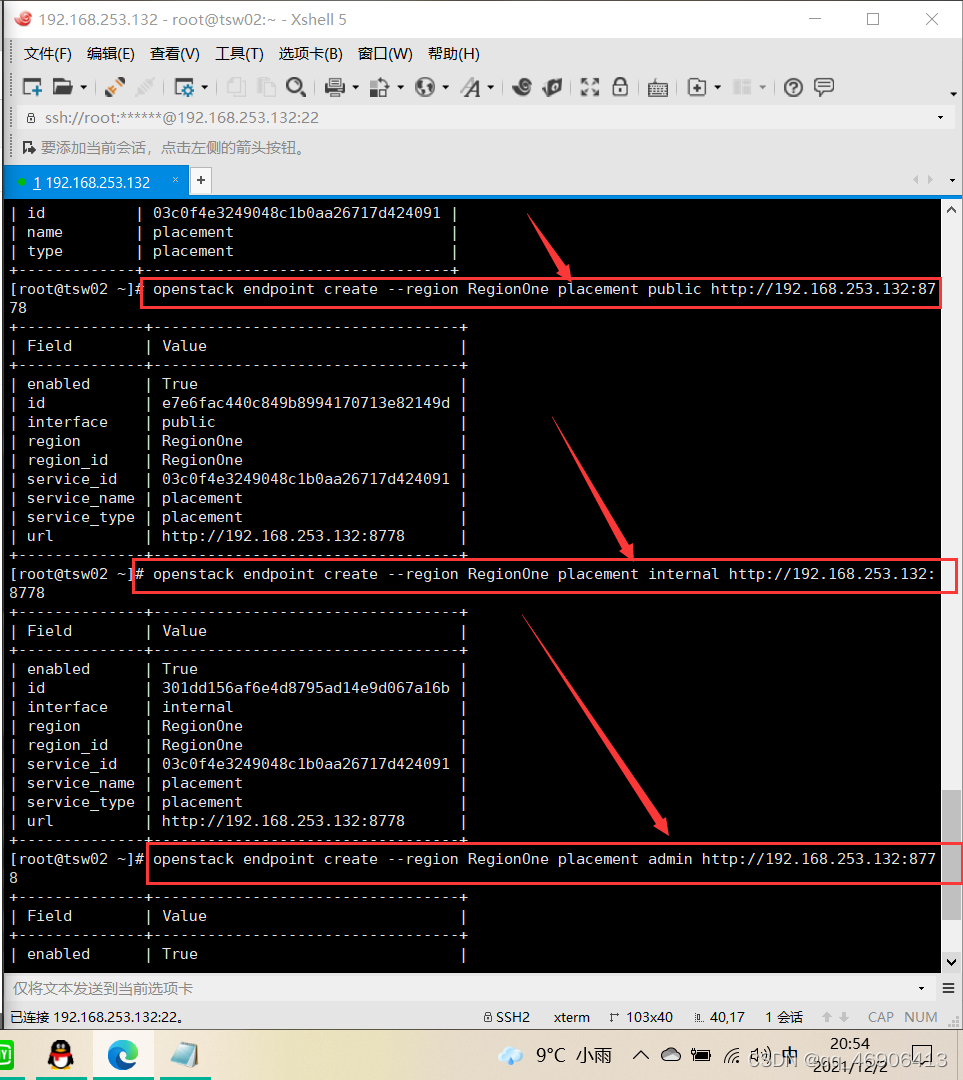Add a new tab with plus button
Image resolution: width=963 pixels, height=1080 pixels.
pyautogui.click(x=200, y=180)
